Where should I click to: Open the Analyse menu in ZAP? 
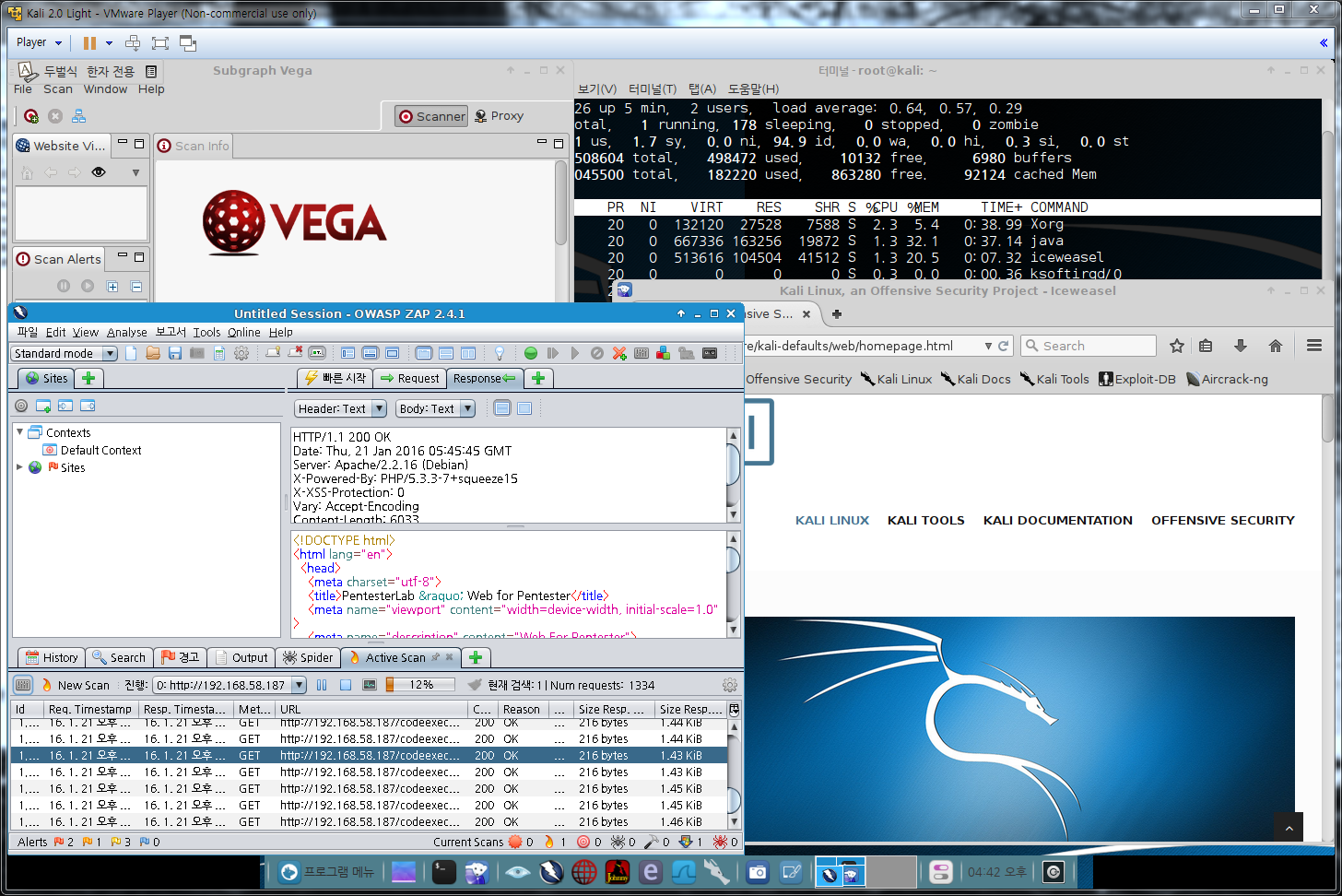[127, 332]
